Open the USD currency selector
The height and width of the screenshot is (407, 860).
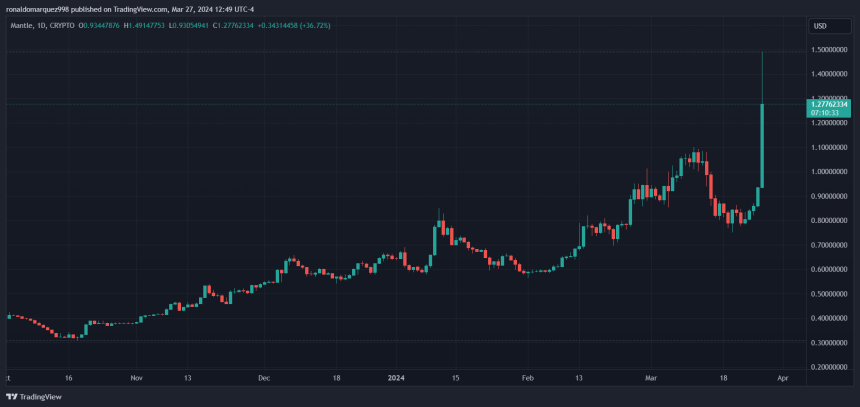click(820, 26)
